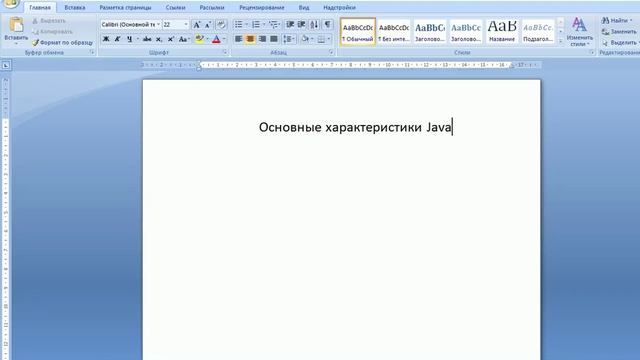This screenshot has width=640, height=360.
Task: Expand the Styles gallery with More arrow
Action: [x=560, y=41]
